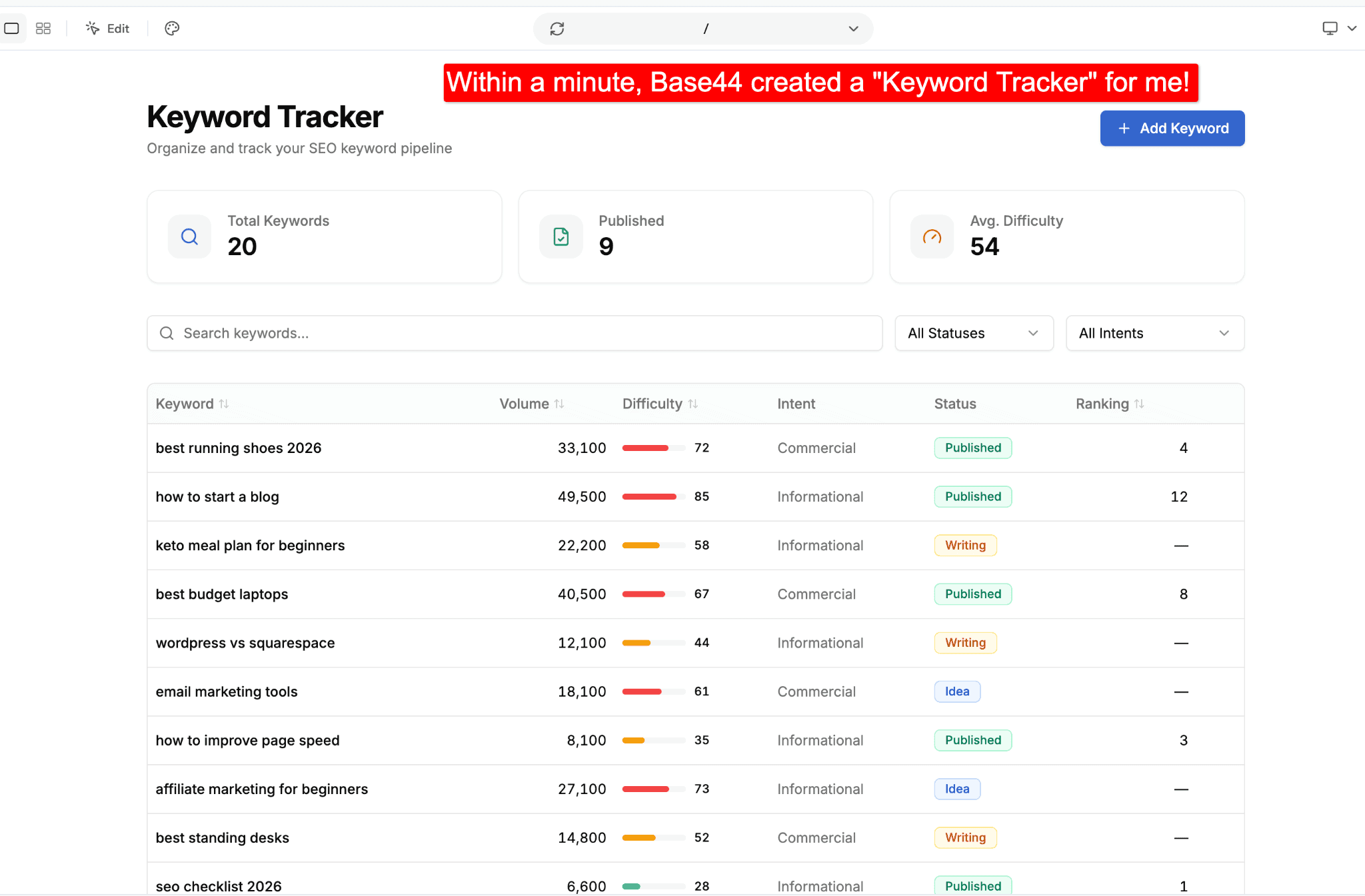Viewport: 1365px width, 896px height.
Task: Click the Add Keyword button
Action: (x=1172, y=129)
